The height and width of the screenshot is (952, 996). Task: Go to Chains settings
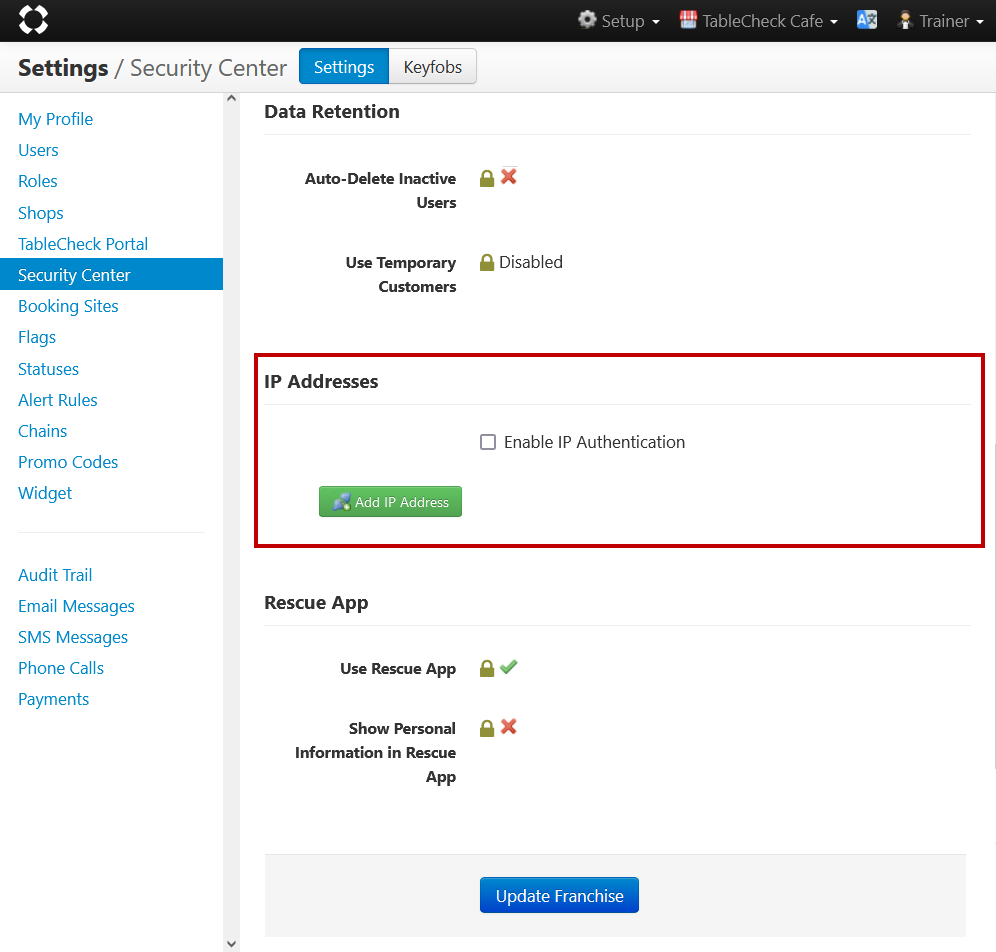click(43, 431)
